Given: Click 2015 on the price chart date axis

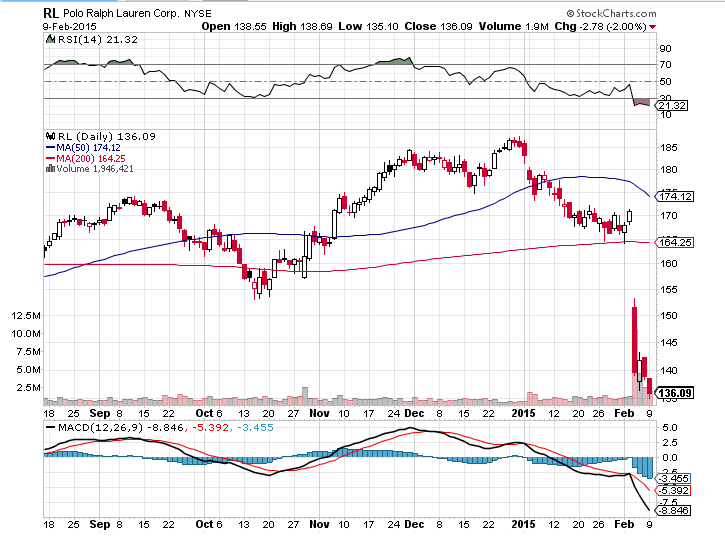Looking at the screenshot, I should point(523,413).
